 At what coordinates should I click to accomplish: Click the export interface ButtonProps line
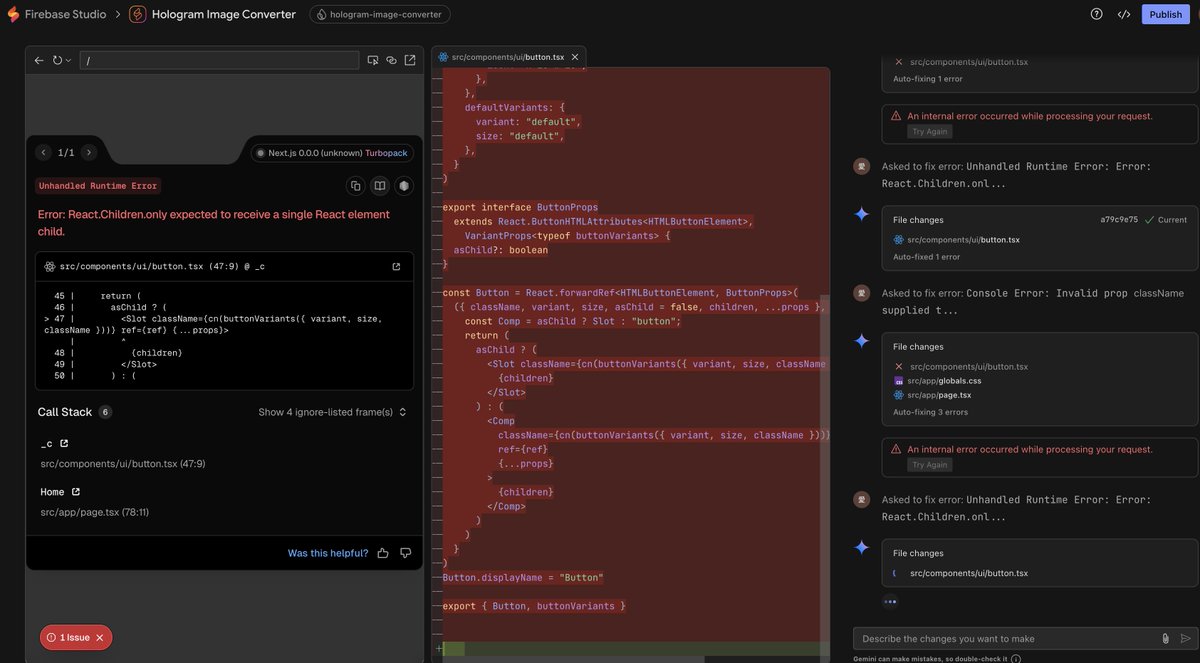click(520, 207)
